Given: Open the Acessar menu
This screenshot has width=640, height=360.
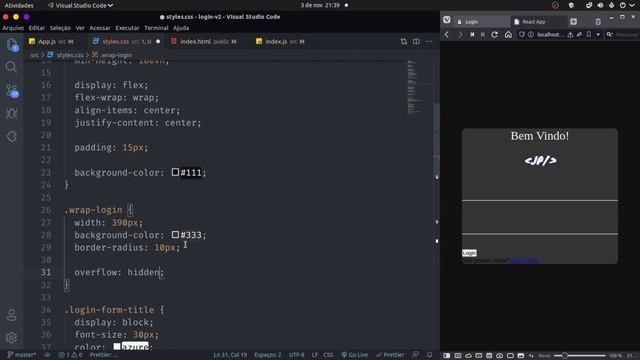Looking at the screenshot, I should pos(100,28).
